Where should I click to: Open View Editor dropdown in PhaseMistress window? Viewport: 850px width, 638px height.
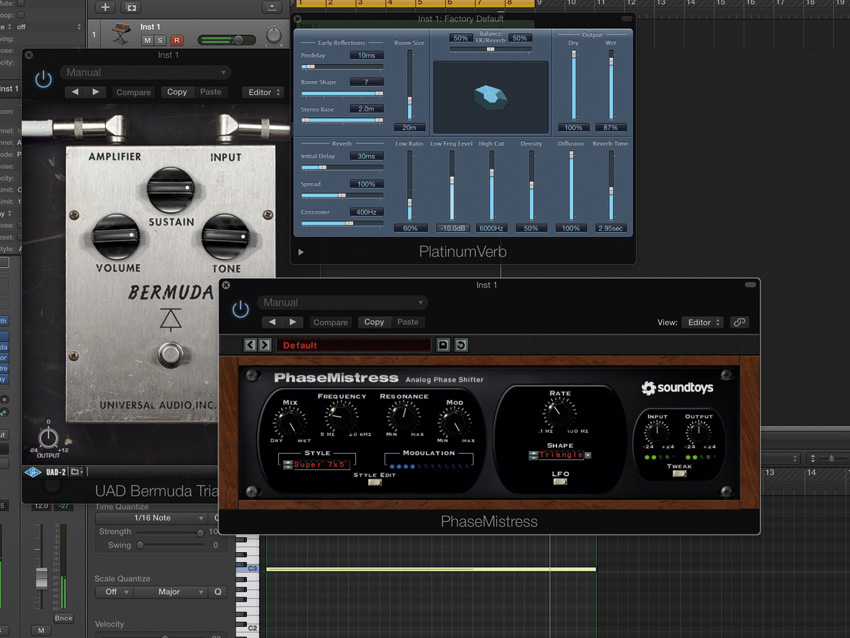coord(703,322)
